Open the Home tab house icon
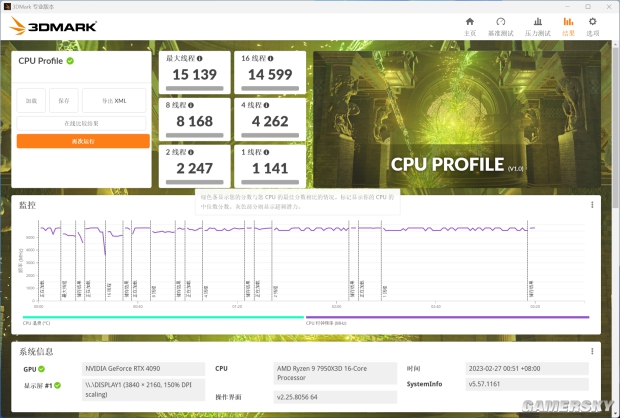 [x=470, y=21]
